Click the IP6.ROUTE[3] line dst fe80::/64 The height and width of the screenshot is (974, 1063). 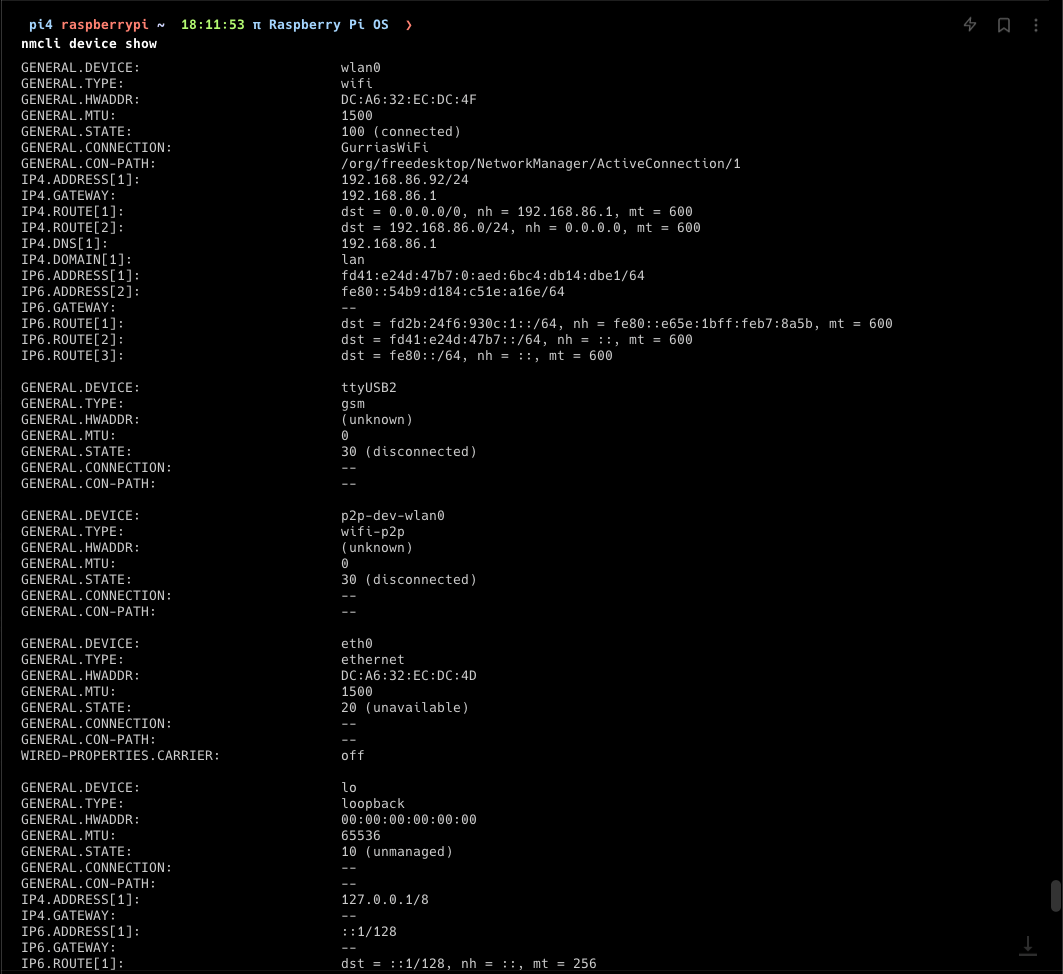pyautogui.click(x=477, y=356)
